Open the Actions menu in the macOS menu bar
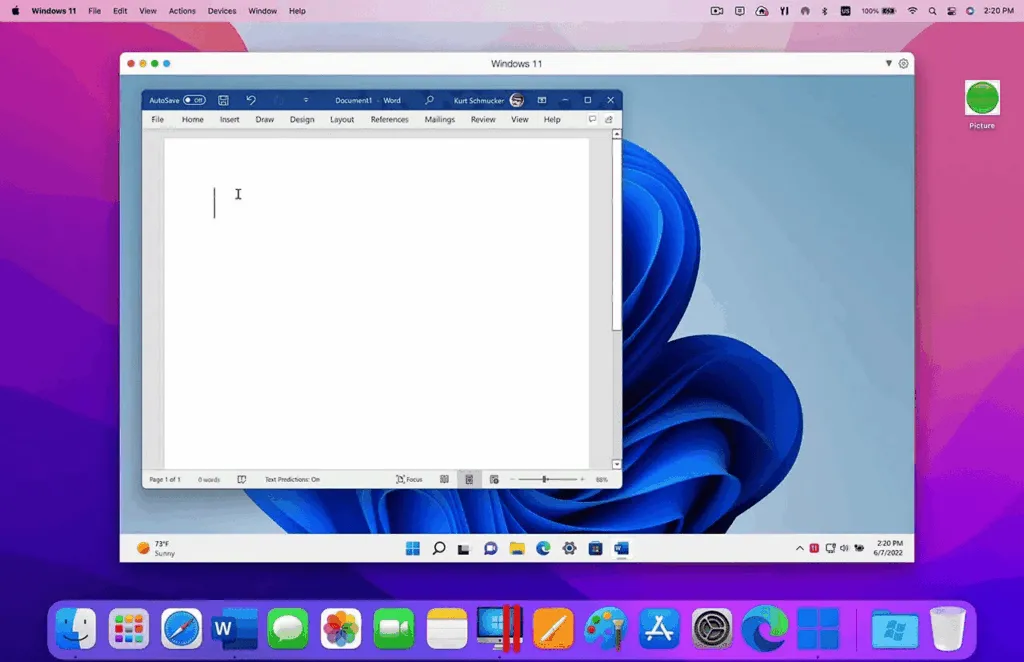Image resolution: width=1024 pixels, height=662 pixels. [181, 11]
